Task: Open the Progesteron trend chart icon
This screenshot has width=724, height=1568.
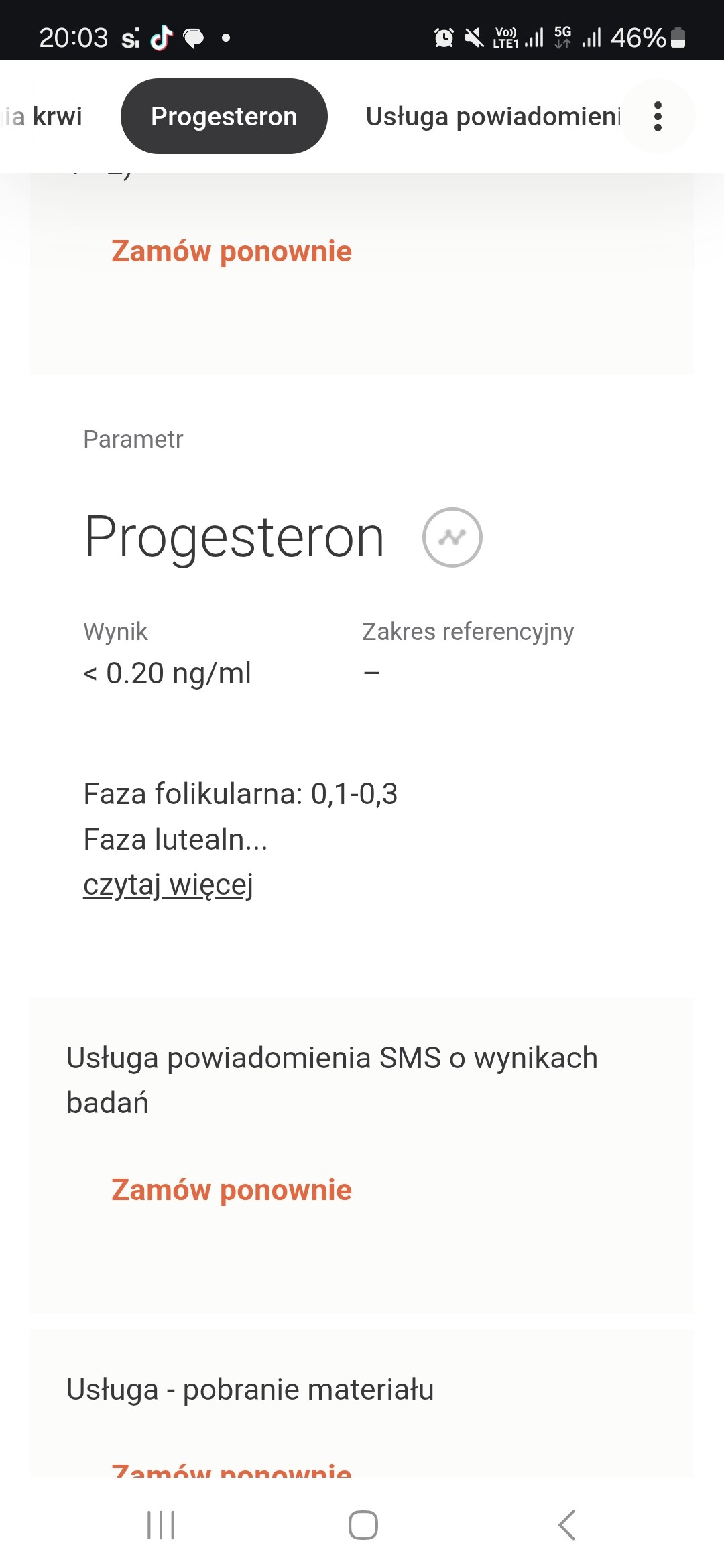Action: tap(452, 537)
